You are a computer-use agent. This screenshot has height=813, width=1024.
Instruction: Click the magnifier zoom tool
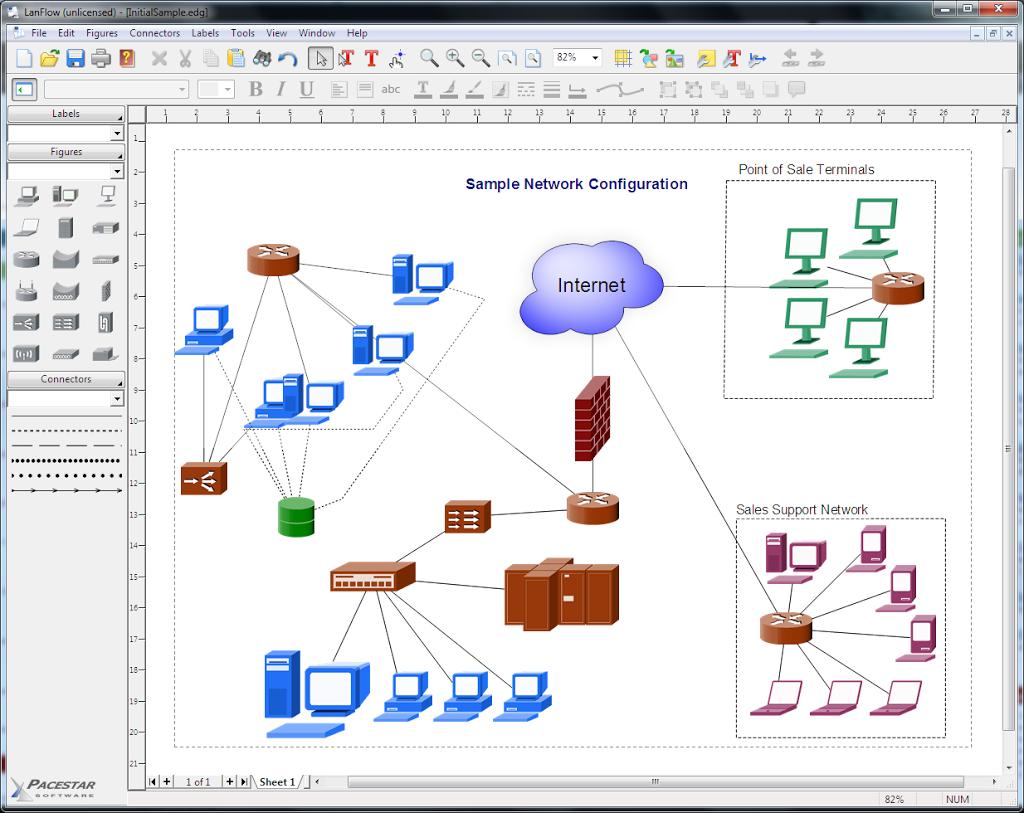pyautogui.click(x=429, y=59)
